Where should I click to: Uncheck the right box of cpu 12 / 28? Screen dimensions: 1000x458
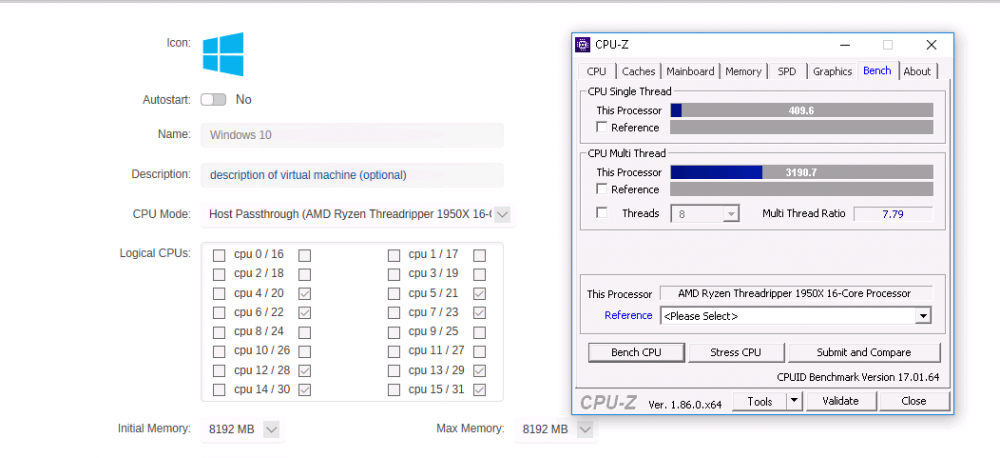point(305,371)
